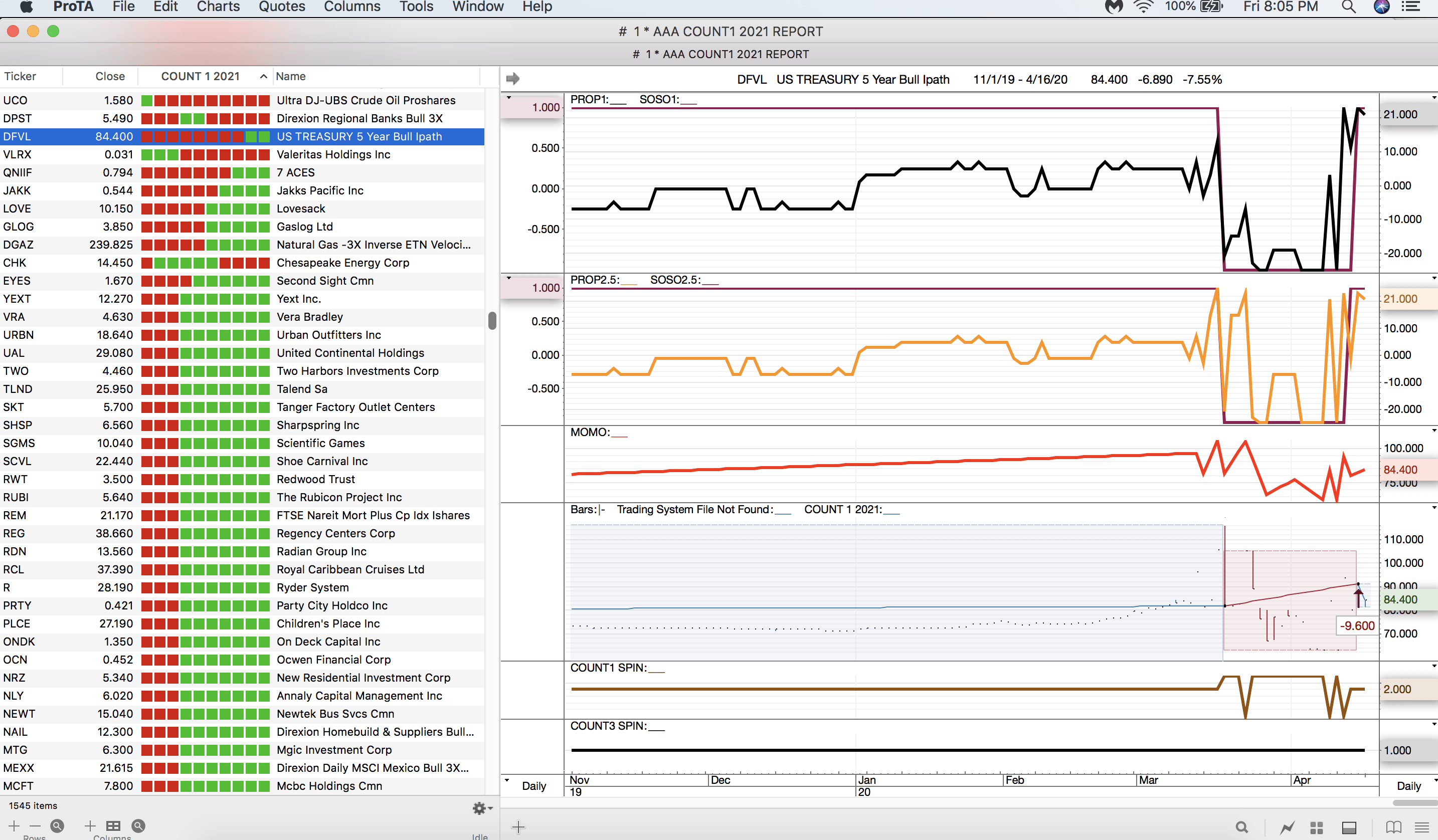The image size is (1438, 840).
Task: Click the gray arrow beside chart title
Action: coord(512,79)
